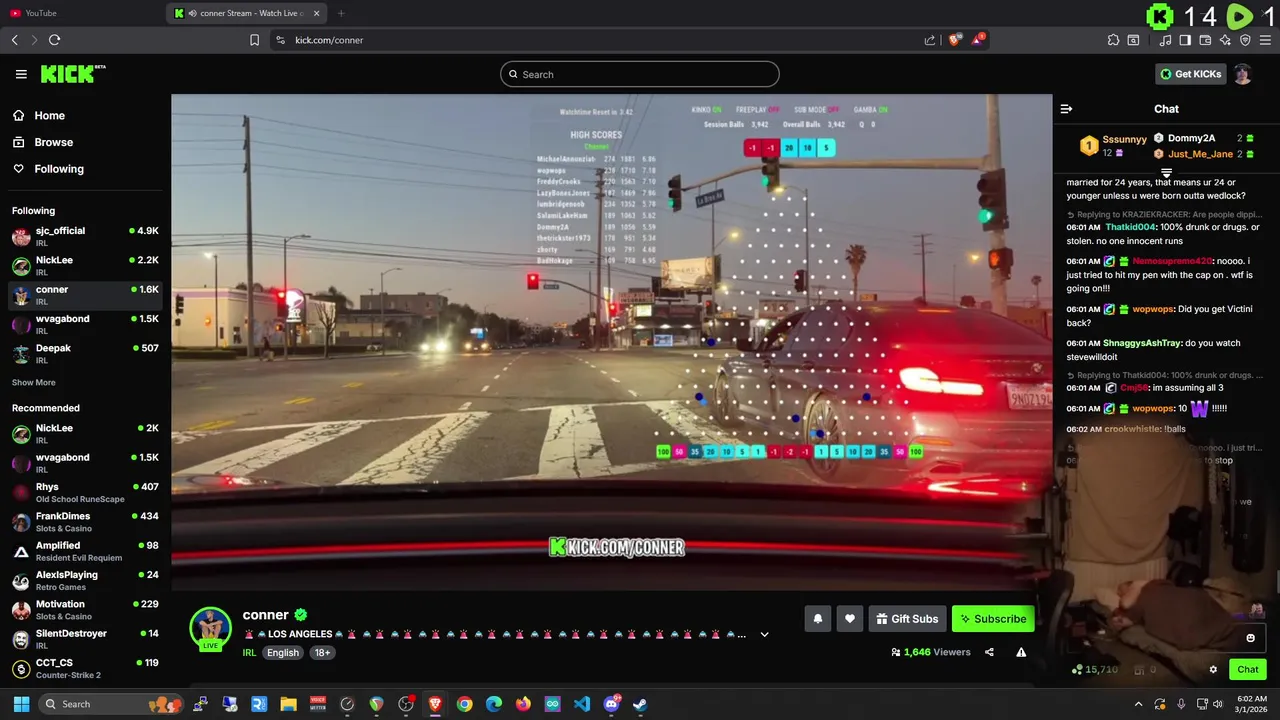Click the Sssunnyy top gifter name
This screenshot has width=1280, height=720.
pyautogui.click(x=1124, y=140)
